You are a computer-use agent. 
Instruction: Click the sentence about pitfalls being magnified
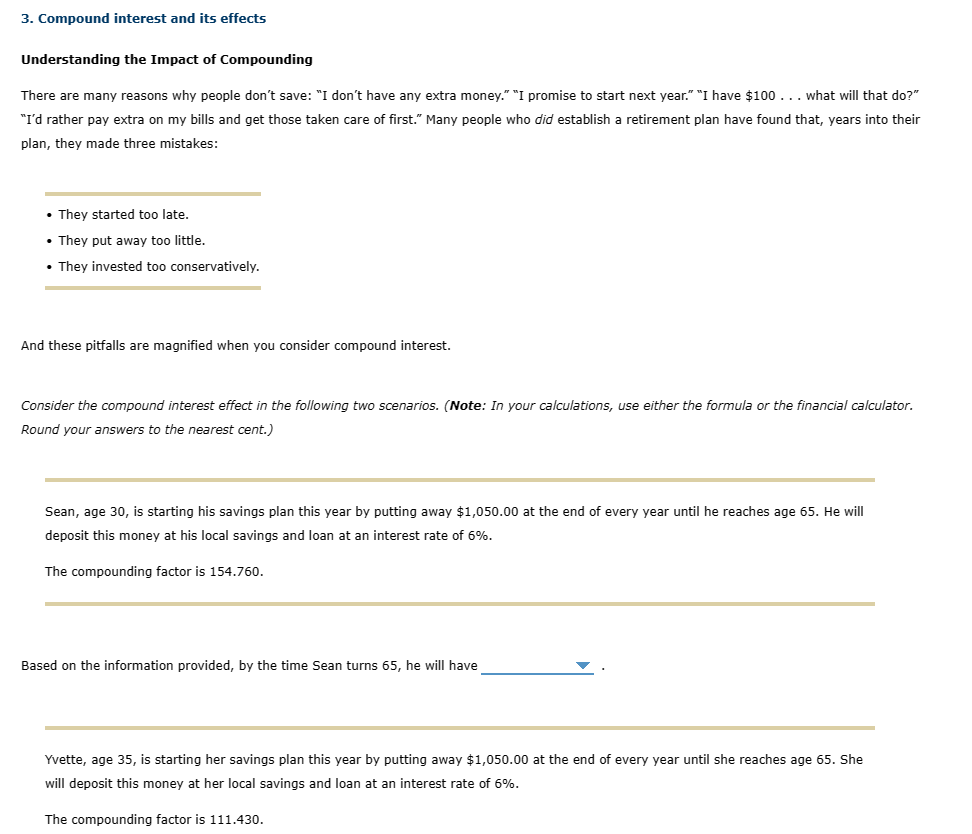235,345
